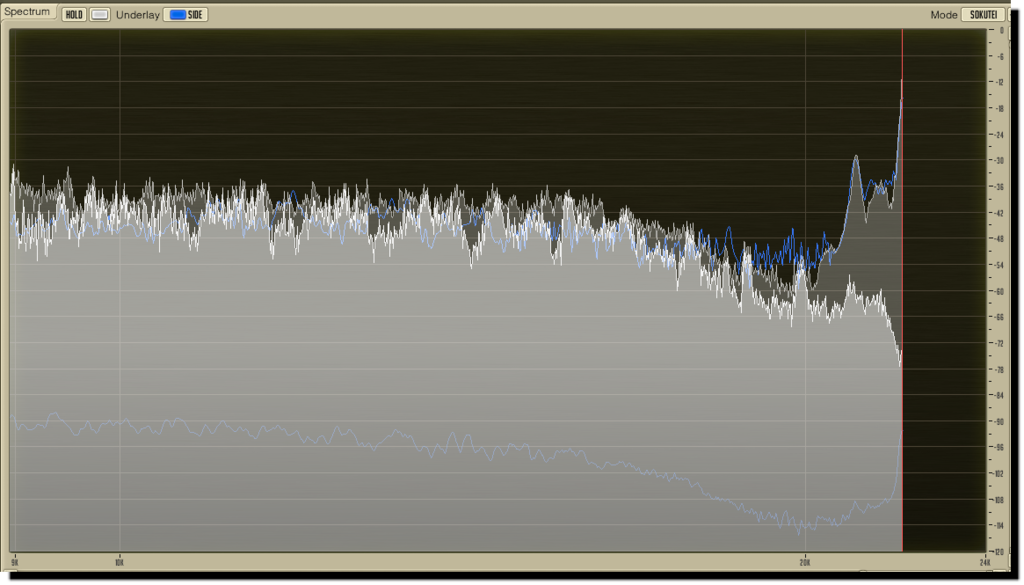Click the -42 dB scale label

pos(1000,213)
